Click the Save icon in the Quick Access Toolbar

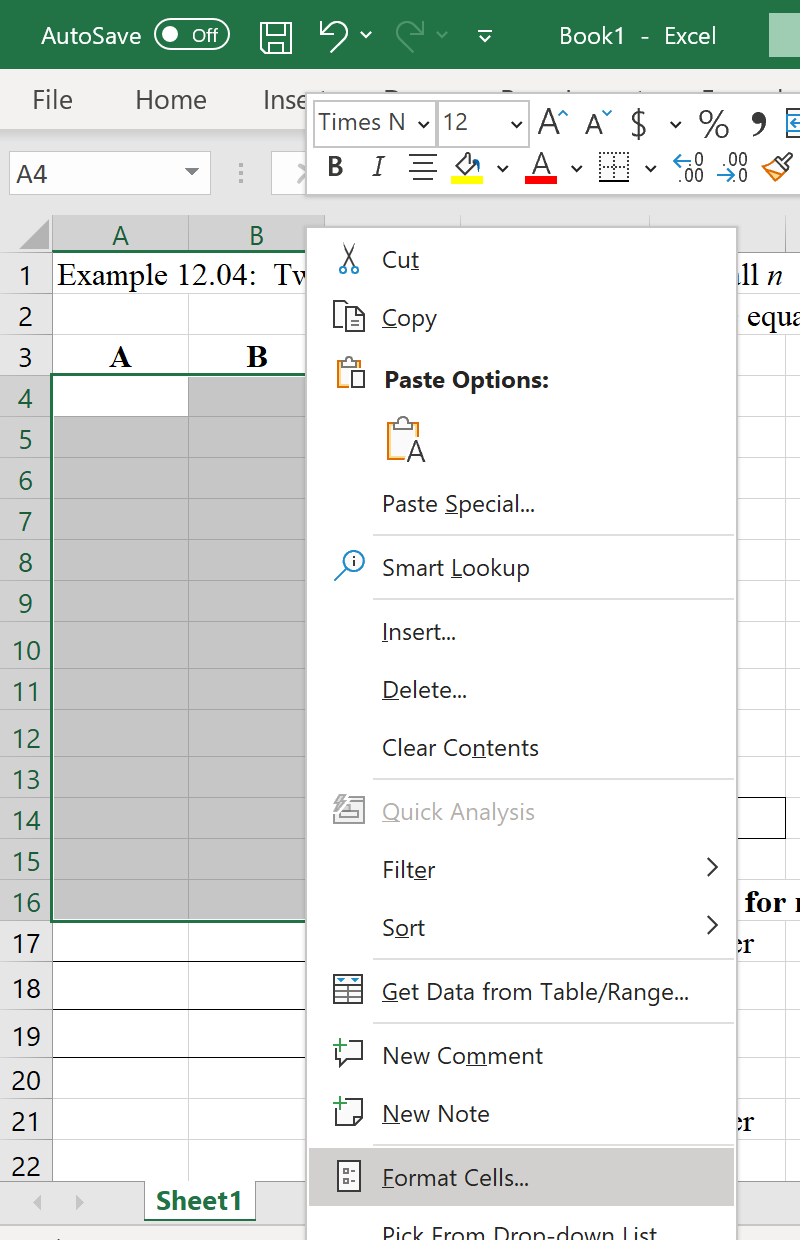(x=276, y=36)
